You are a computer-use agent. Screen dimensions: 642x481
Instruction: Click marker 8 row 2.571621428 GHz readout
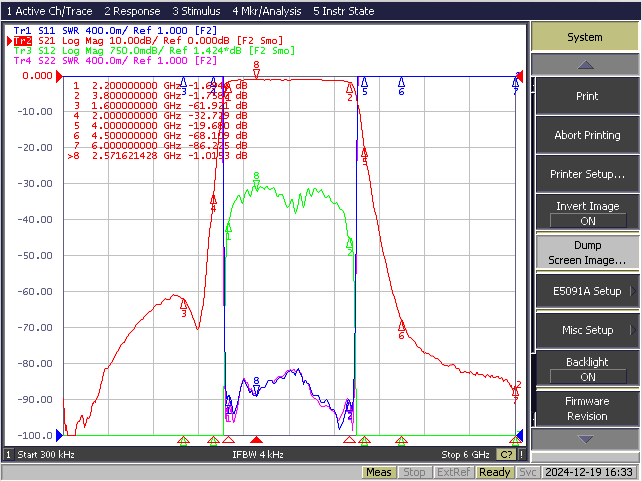pos(158,156)
